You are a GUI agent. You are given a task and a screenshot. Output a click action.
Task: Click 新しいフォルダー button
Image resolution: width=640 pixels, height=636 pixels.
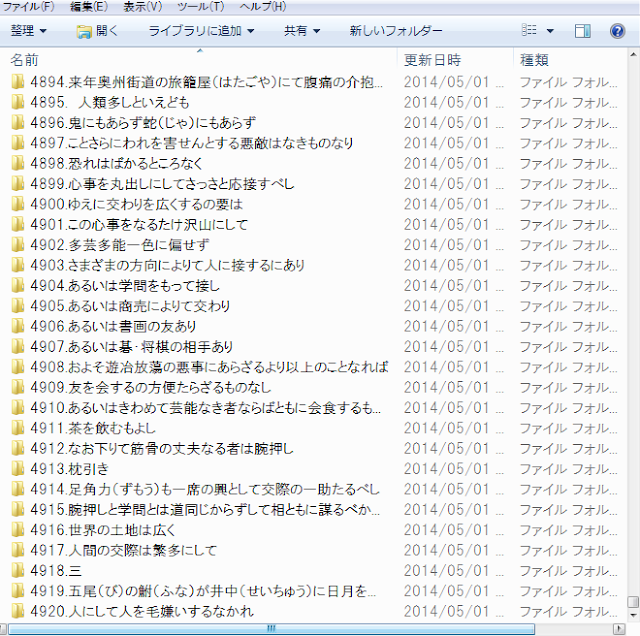(396, 31)
